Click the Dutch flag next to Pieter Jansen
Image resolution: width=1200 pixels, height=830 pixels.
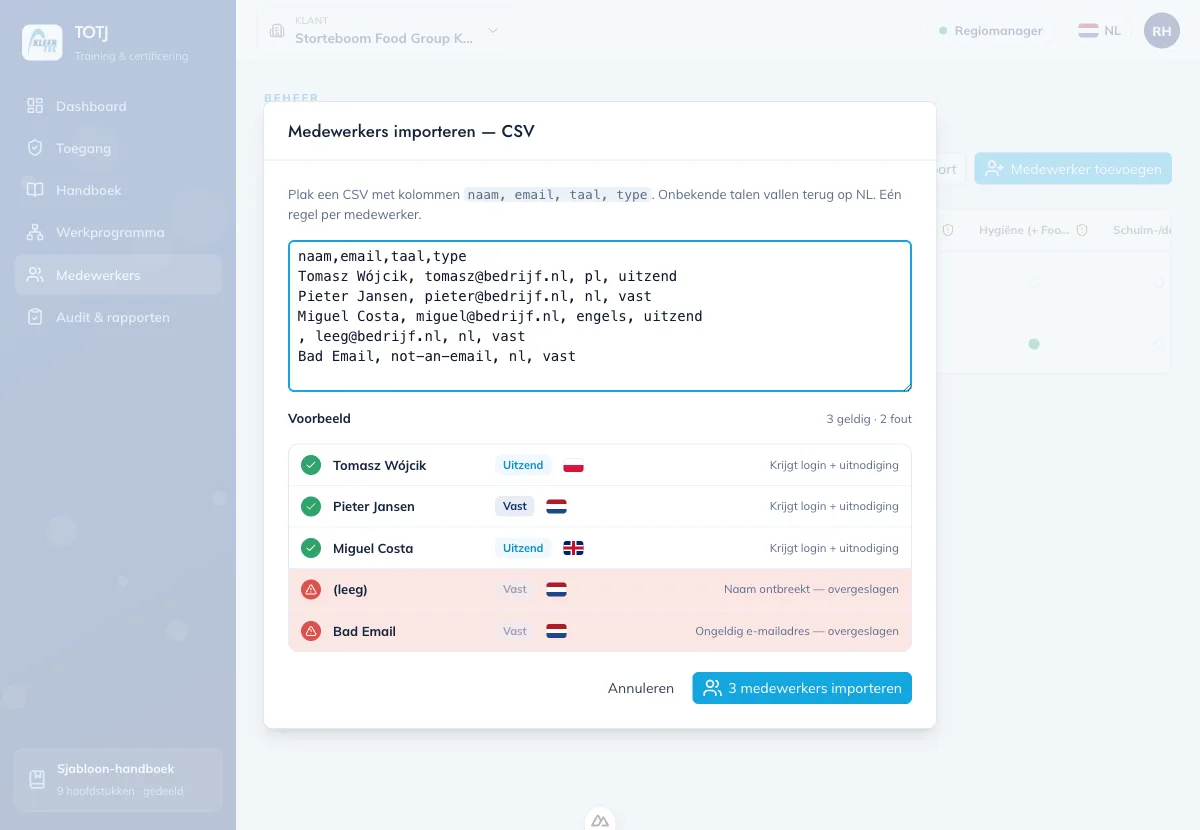pos(557,507)
